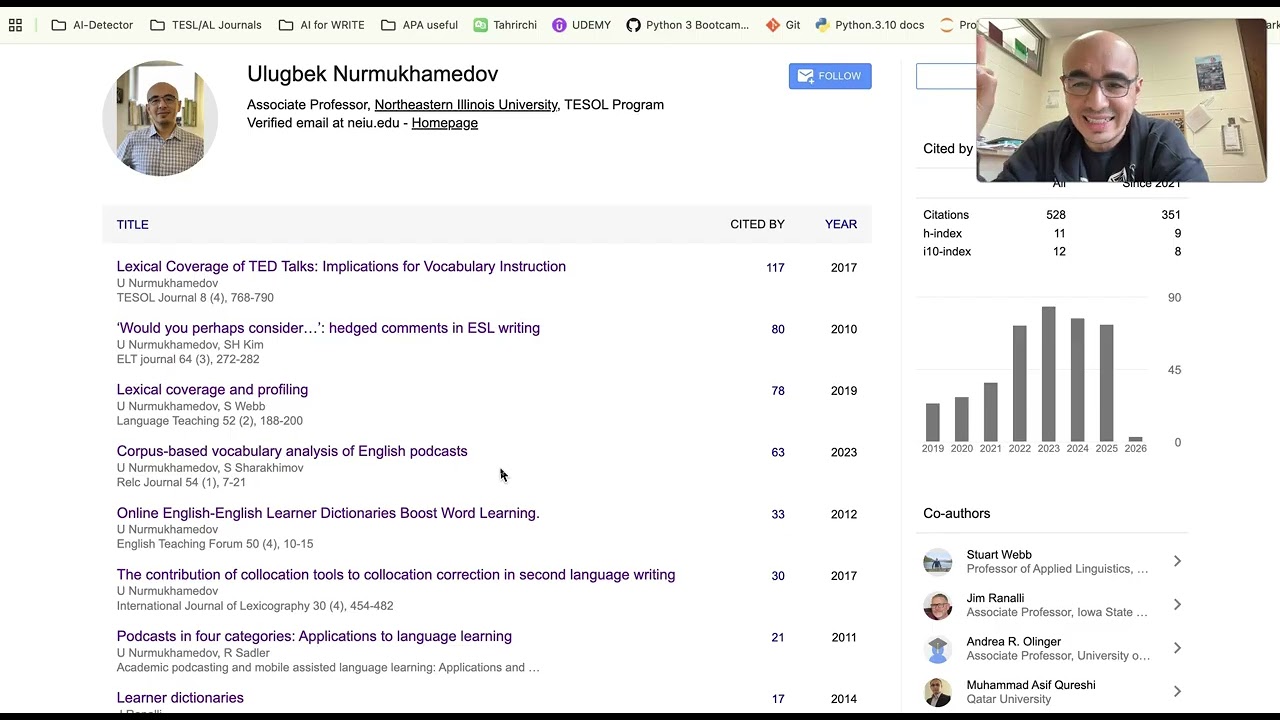The image size is (1280, 720).
Task: Expand the chevron next to Stuart Webb
Action: [x=1177, y=561]
